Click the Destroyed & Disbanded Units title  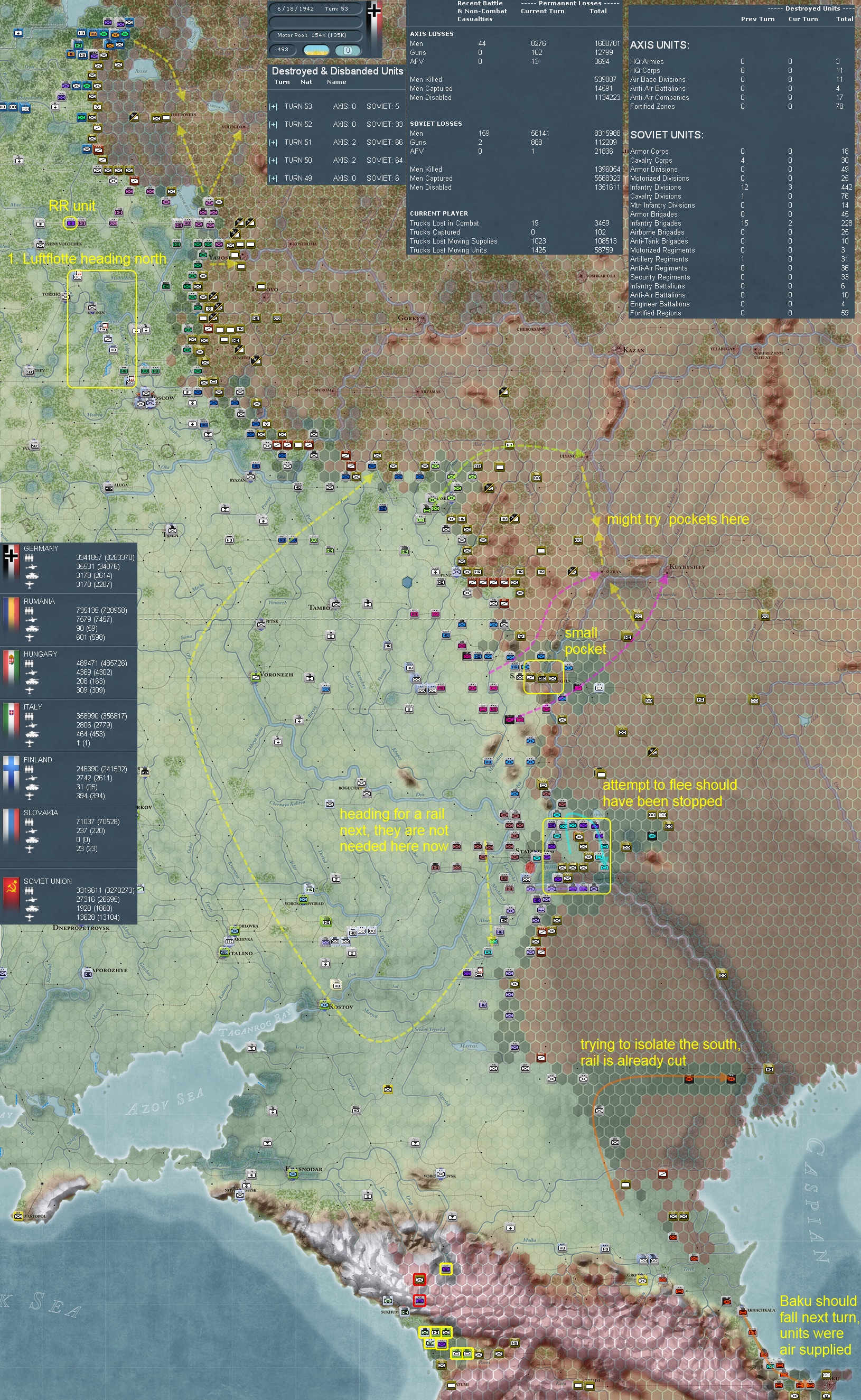click(x=337, y=71)
